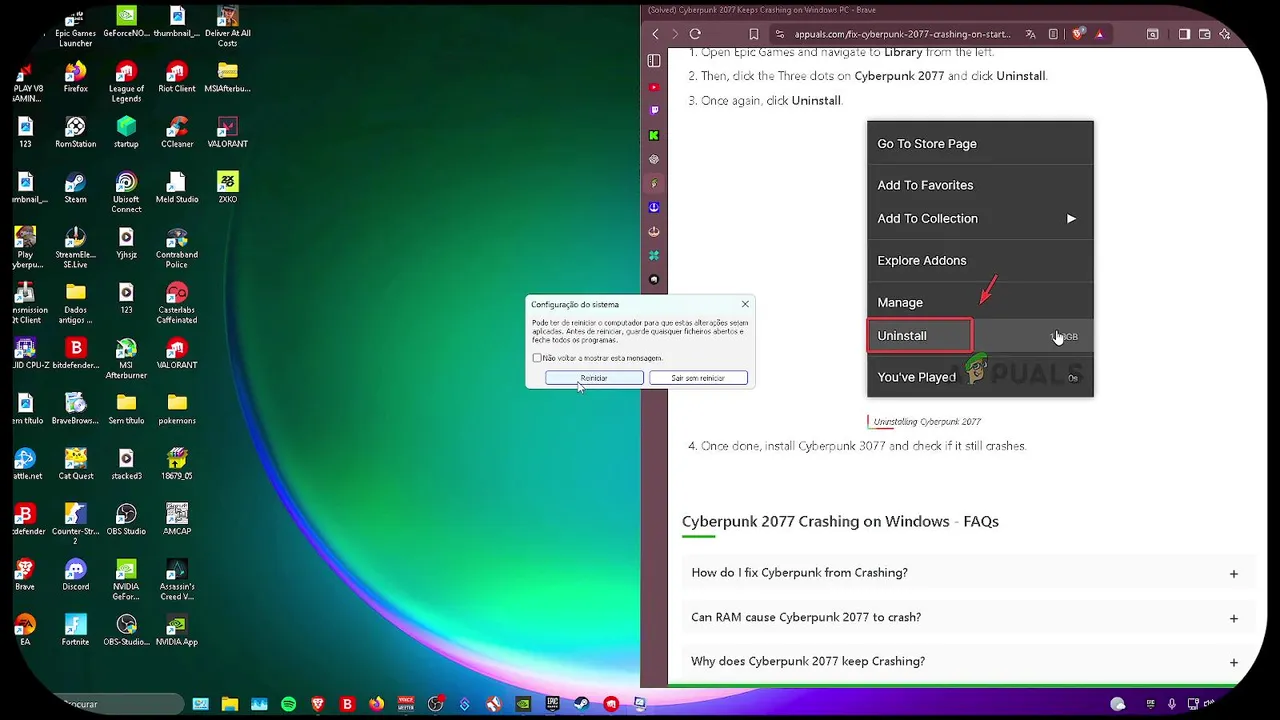Open Epic Games Launcher desktop shortcut
The image size is (1280, 720).
pos(75,27)
